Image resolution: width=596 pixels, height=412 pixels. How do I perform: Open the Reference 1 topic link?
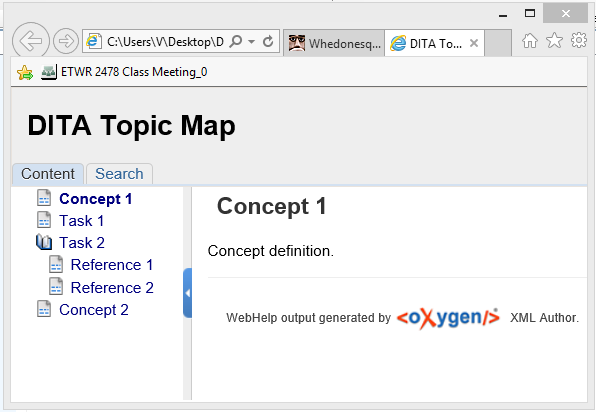click(x=112, y=265)
